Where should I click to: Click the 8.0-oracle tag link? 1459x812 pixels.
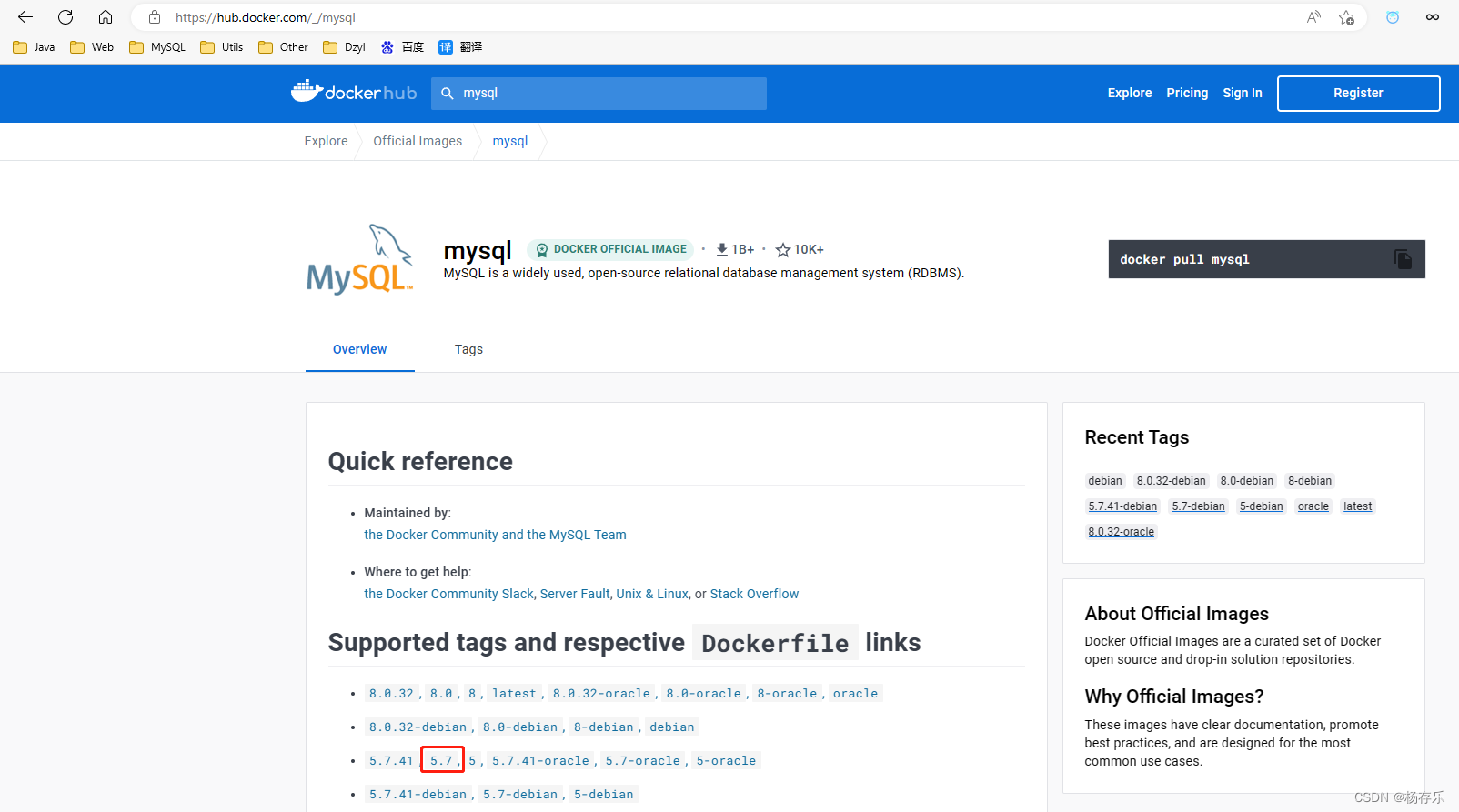pos(703,693)
